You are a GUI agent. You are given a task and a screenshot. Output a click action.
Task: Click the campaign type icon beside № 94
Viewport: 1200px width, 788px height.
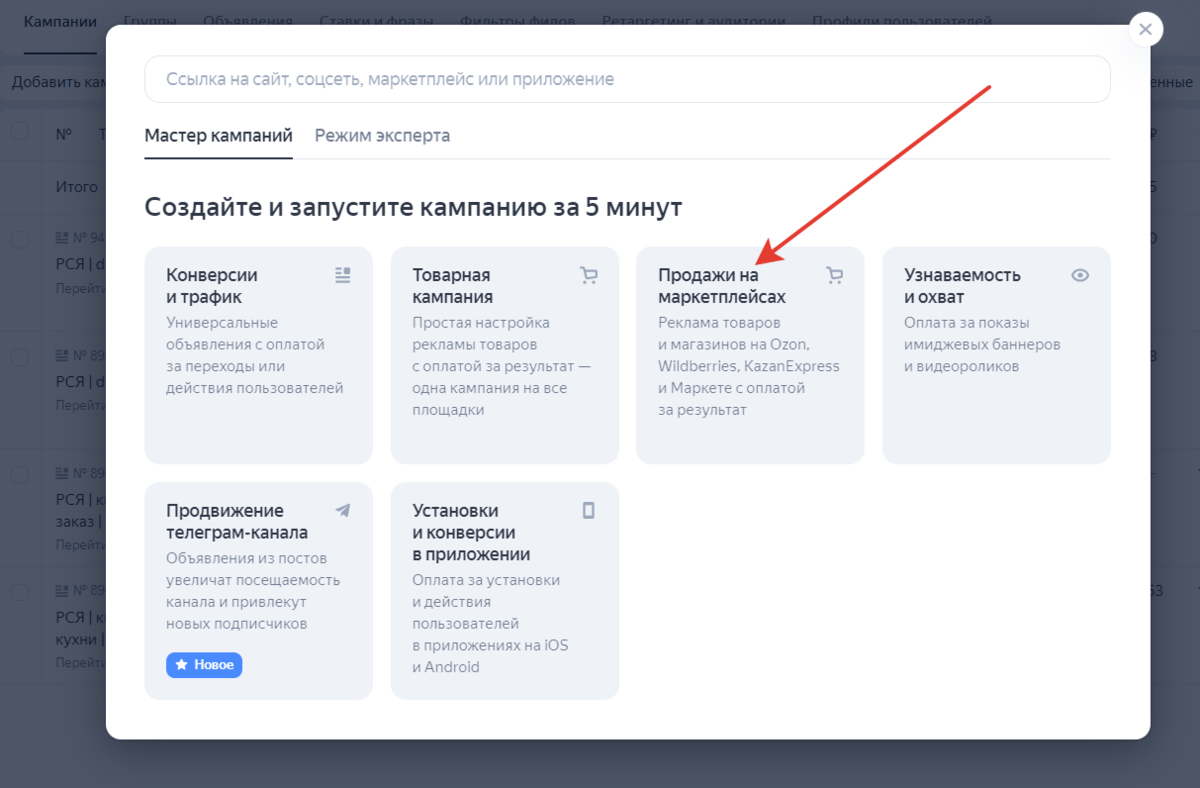[x=62, y=239]
